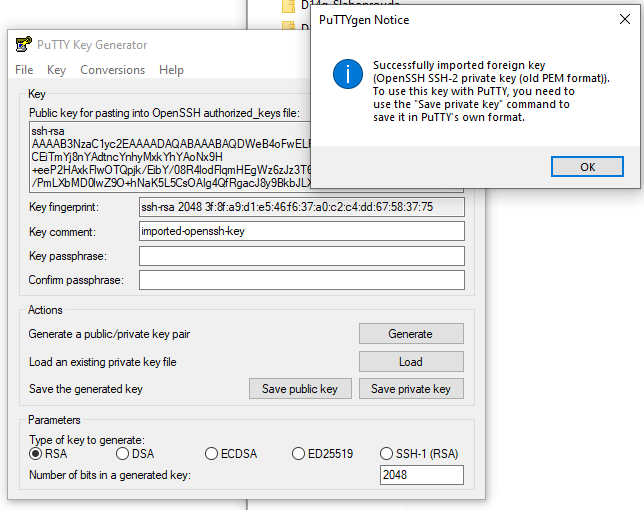Screen dimensions: 644x510
Task: Click PuTTY Key Generator title bar icon
Action: (22, 45)
